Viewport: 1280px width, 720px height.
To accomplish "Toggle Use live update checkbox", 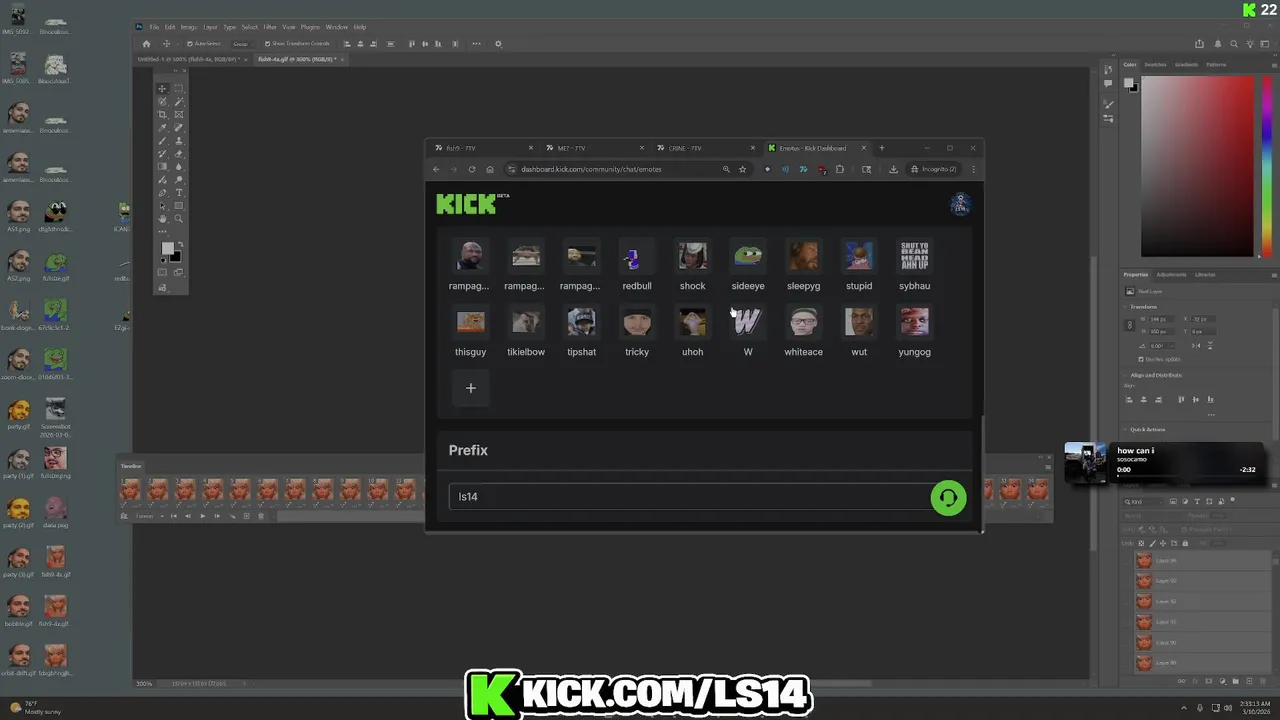I will pos(1141,359).
